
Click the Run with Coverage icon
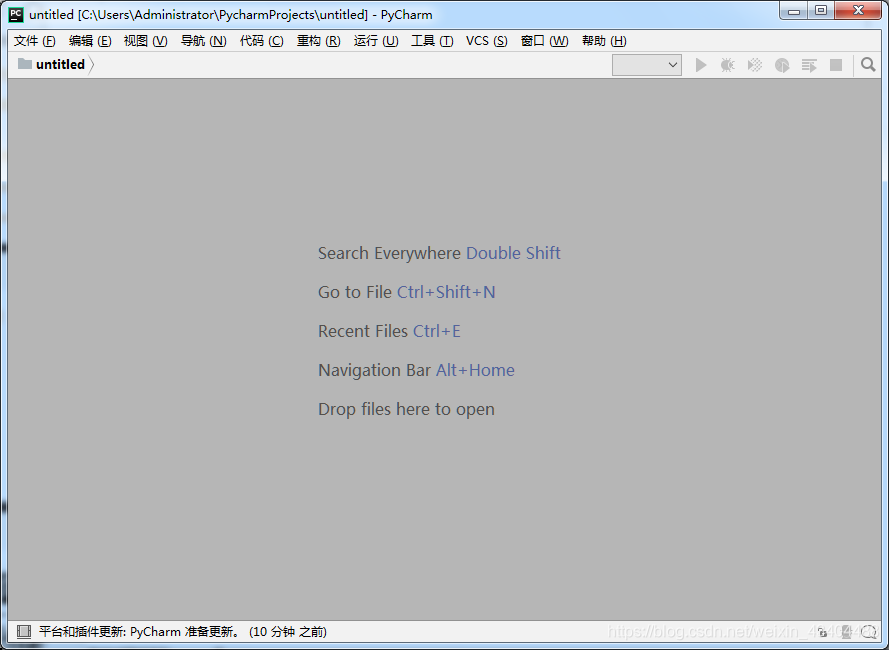pos(755,65)
